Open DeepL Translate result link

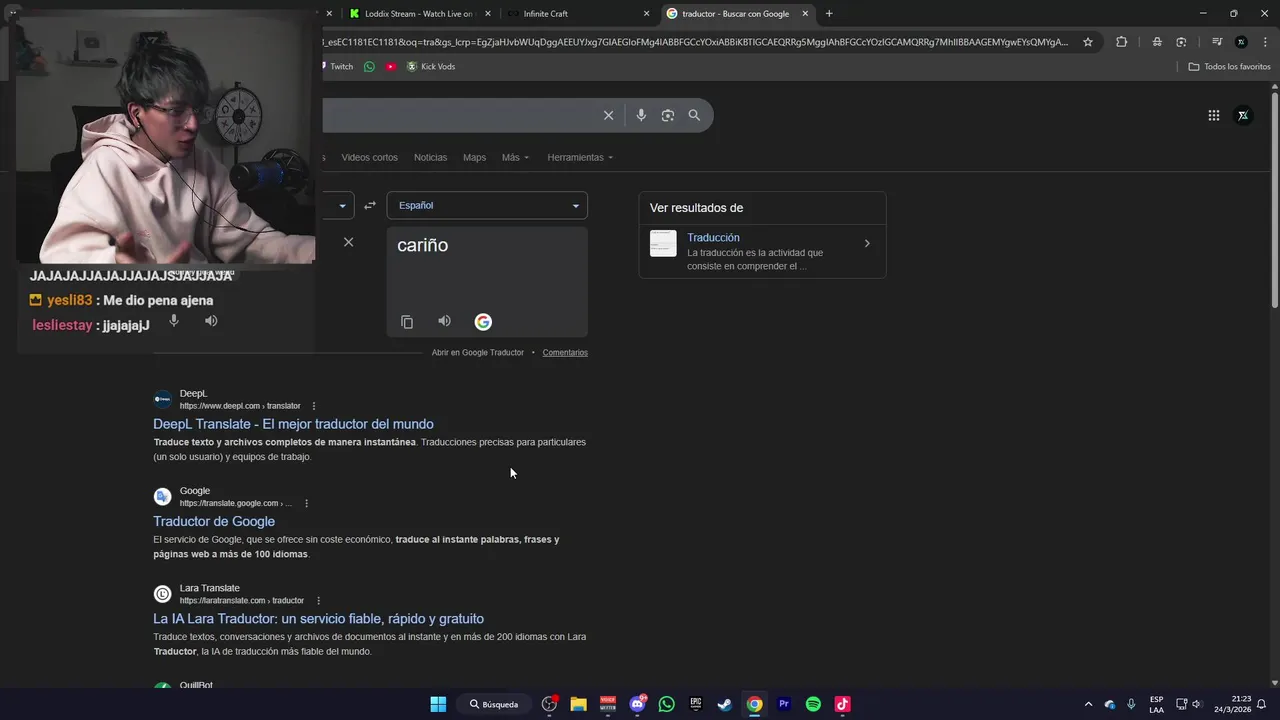[293, 424]
